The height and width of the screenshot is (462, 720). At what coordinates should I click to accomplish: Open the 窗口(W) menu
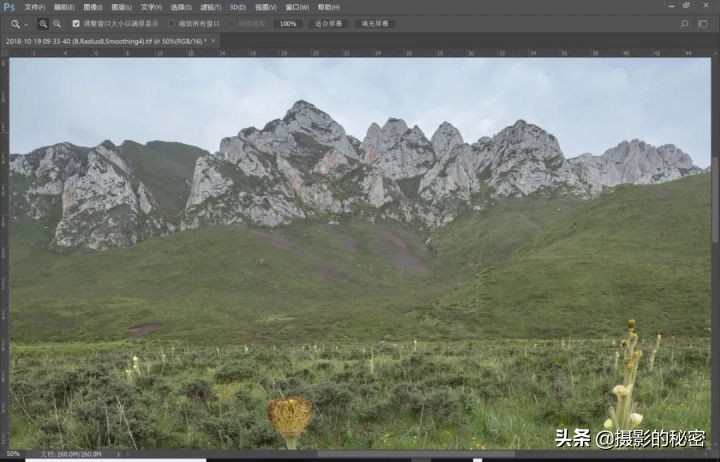[297, 7]
